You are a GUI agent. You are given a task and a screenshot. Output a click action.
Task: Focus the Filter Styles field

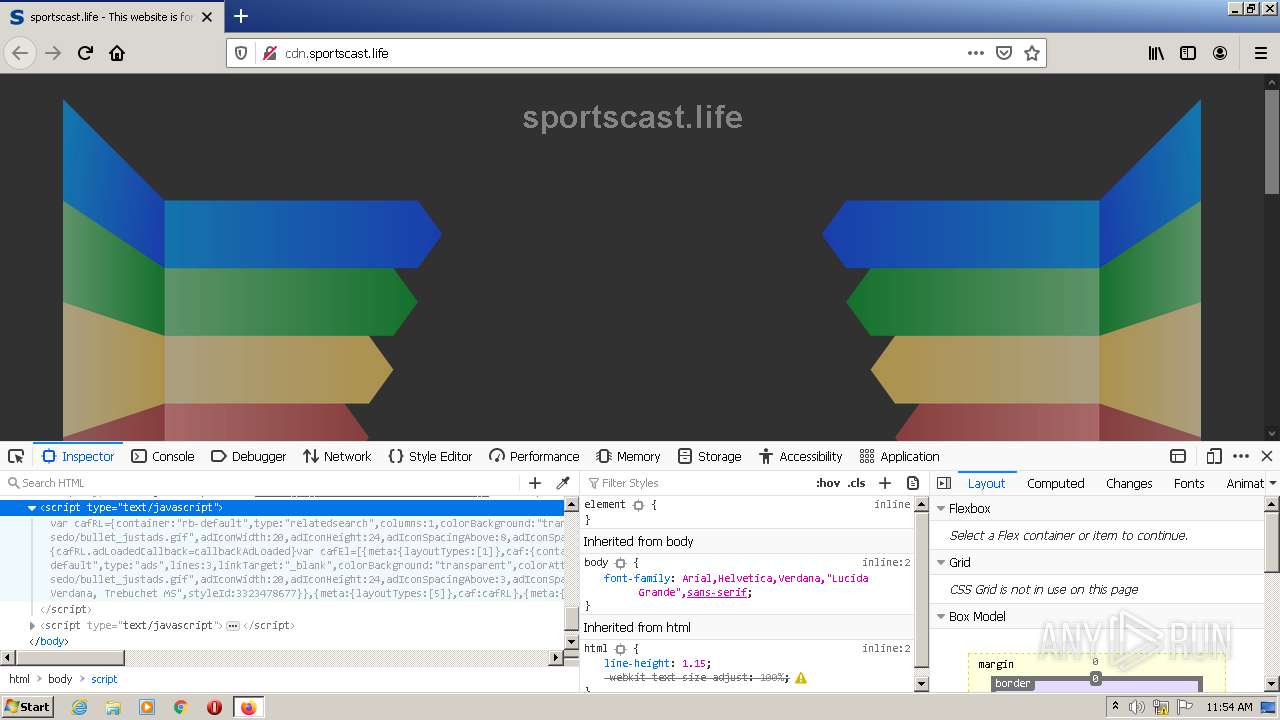695,483
